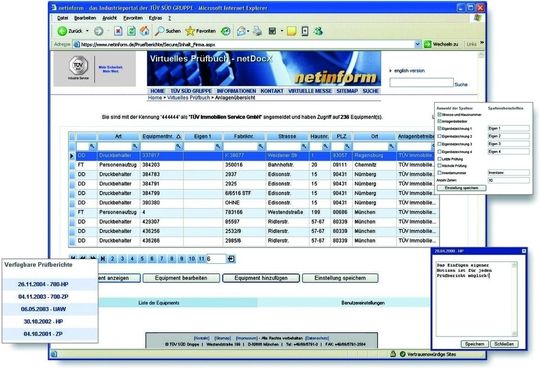Screen dimensions: 540x370
Task: Click Einstellung speichern below the table
Action: pyautogui.click(x=340, y=278)
